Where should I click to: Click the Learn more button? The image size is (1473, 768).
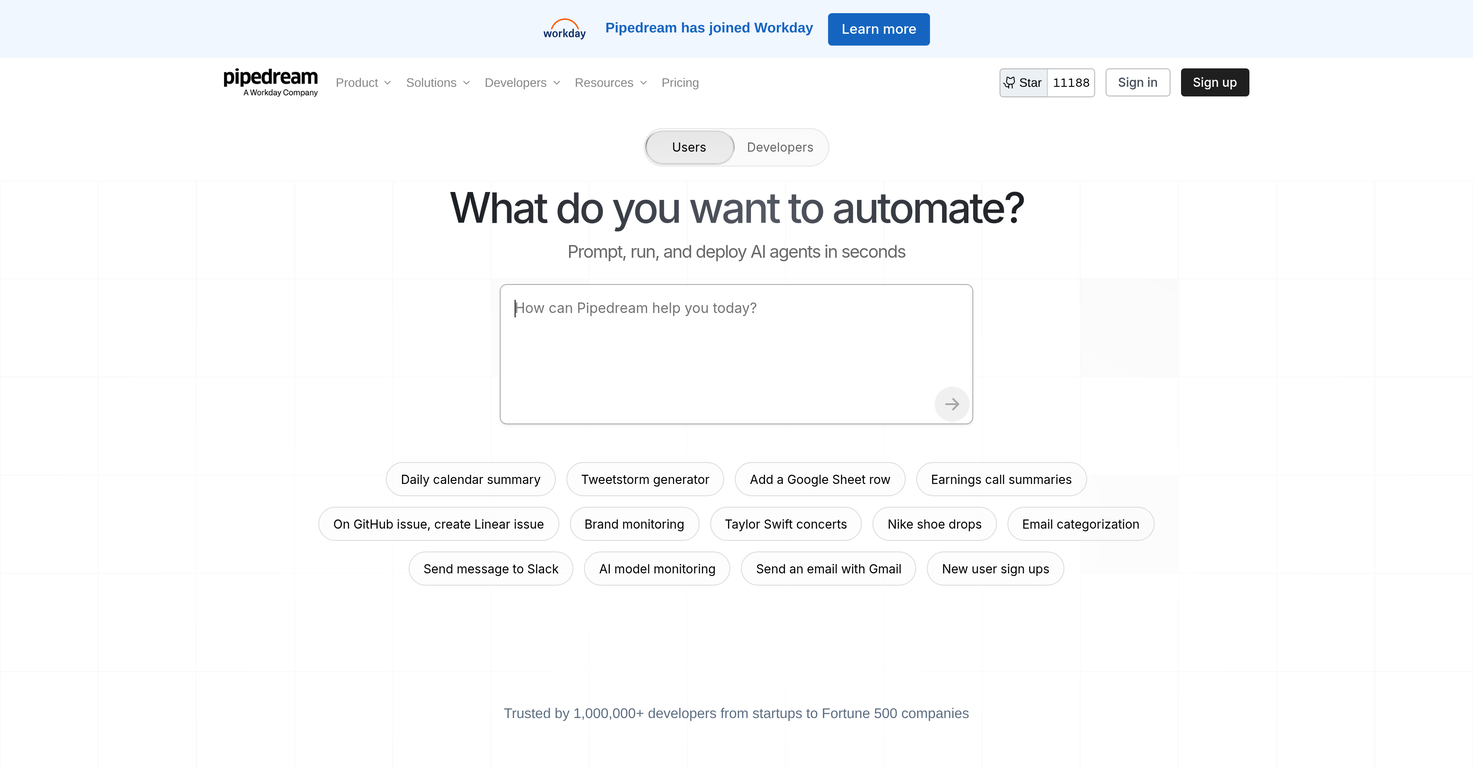point(878,29)
